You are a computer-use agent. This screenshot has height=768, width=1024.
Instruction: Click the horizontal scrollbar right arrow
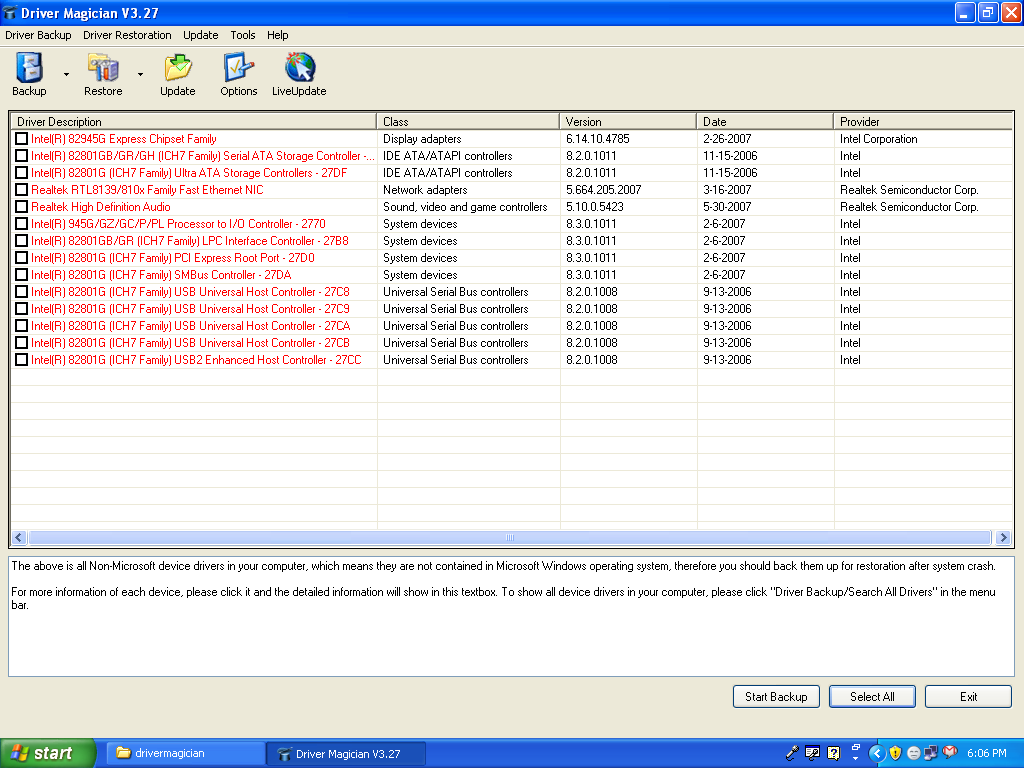point(1004,537)
